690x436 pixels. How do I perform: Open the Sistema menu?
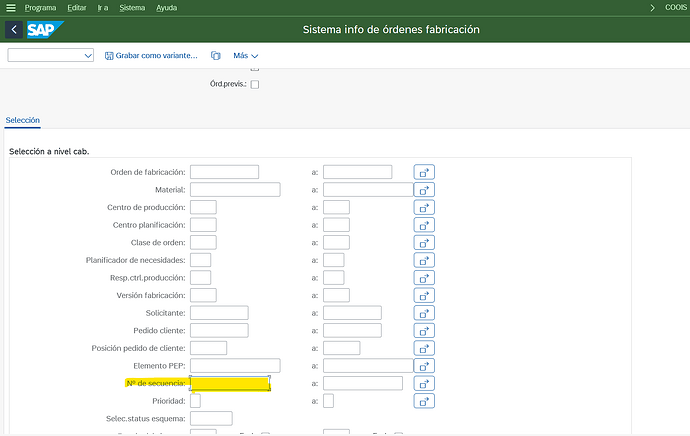pyautogui.click(x=132, y=7)
